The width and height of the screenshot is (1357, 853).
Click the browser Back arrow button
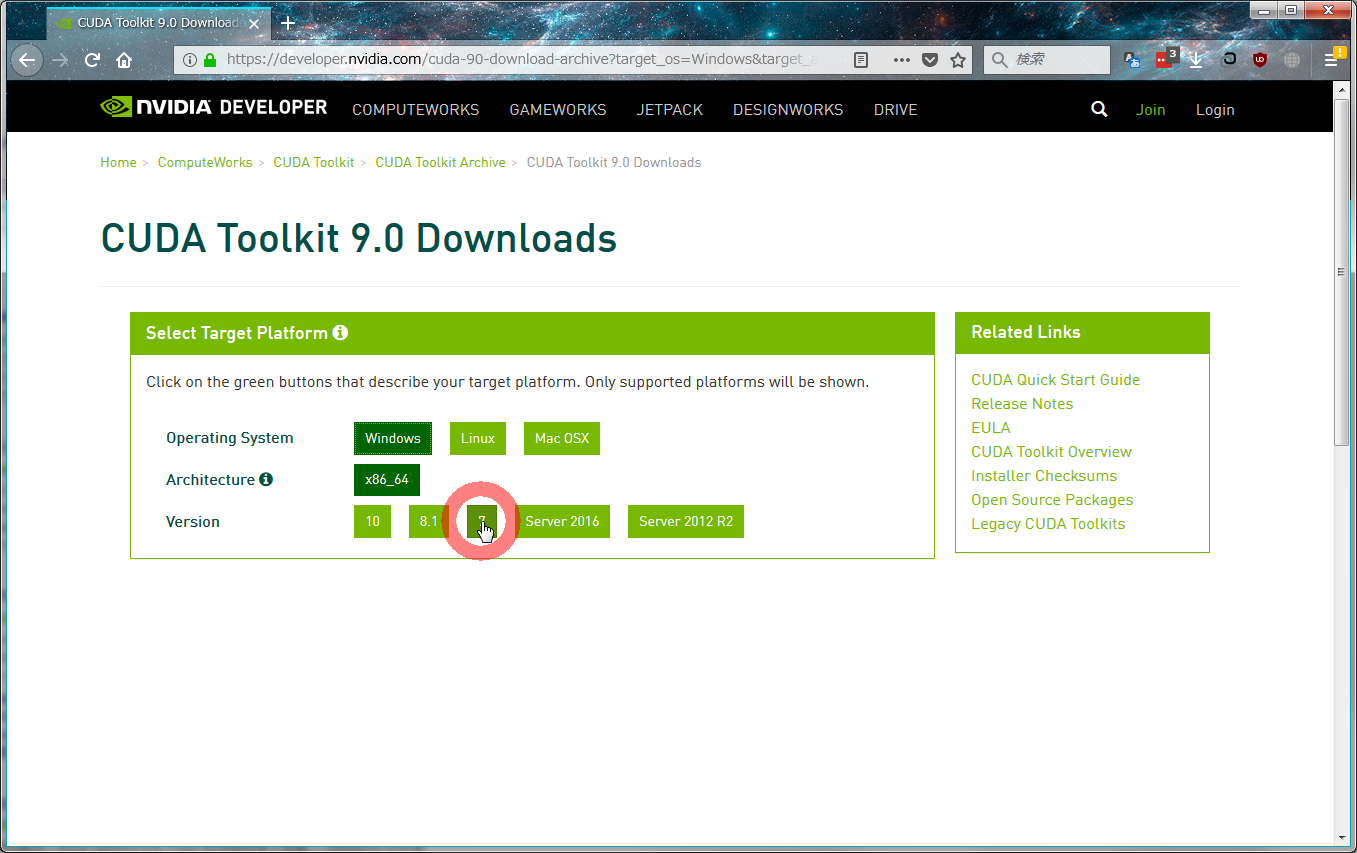tap(27, 60)
